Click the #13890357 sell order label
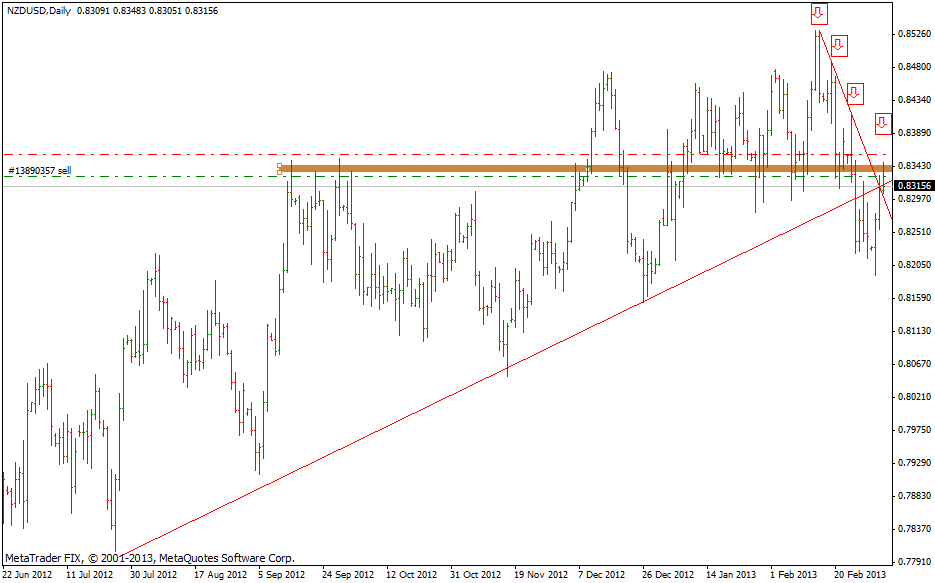Screen dimensions: 935x583 coord(40,171)
